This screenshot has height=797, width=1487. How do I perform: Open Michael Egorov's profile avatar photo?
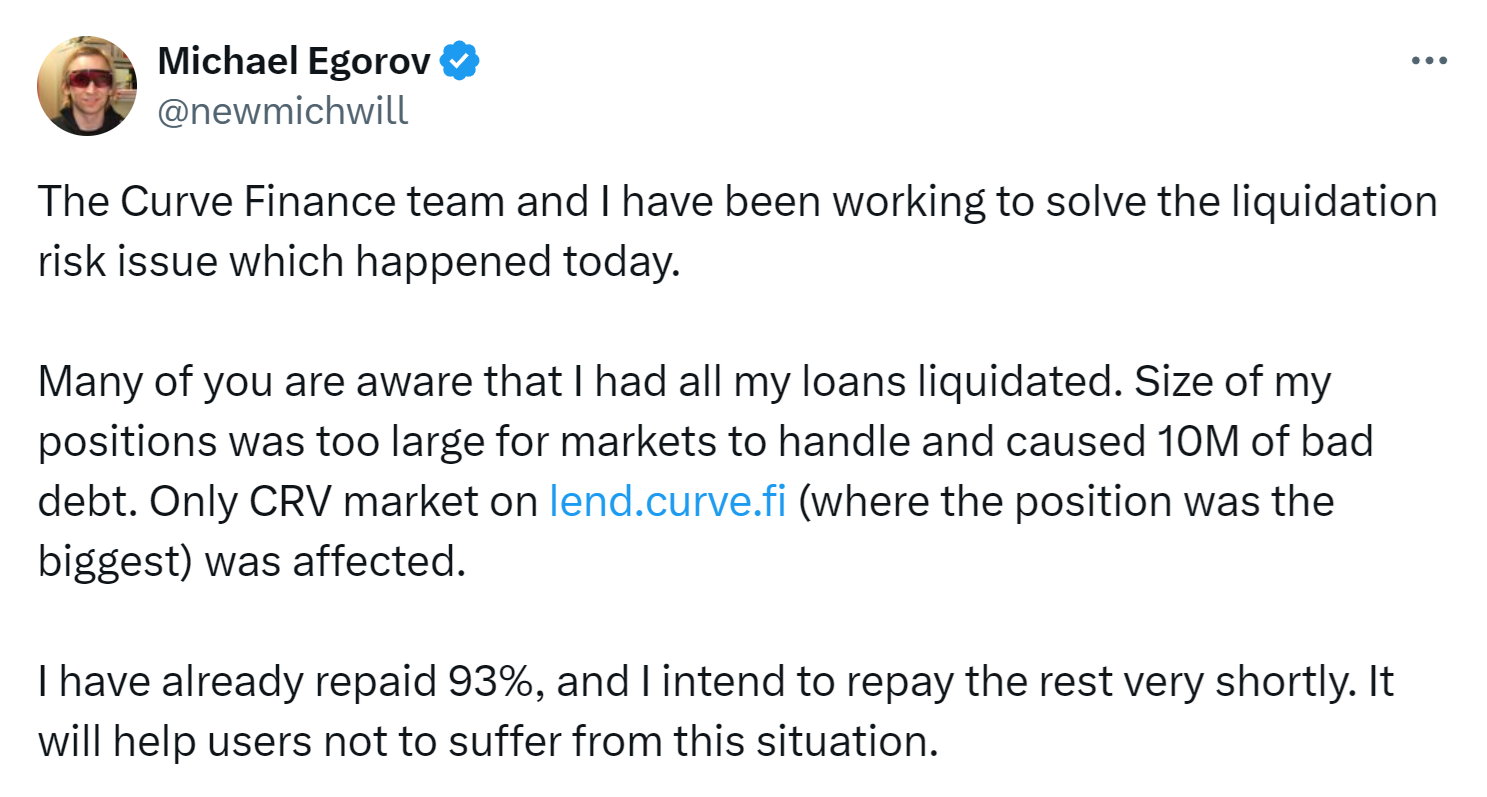pos(87,86)
